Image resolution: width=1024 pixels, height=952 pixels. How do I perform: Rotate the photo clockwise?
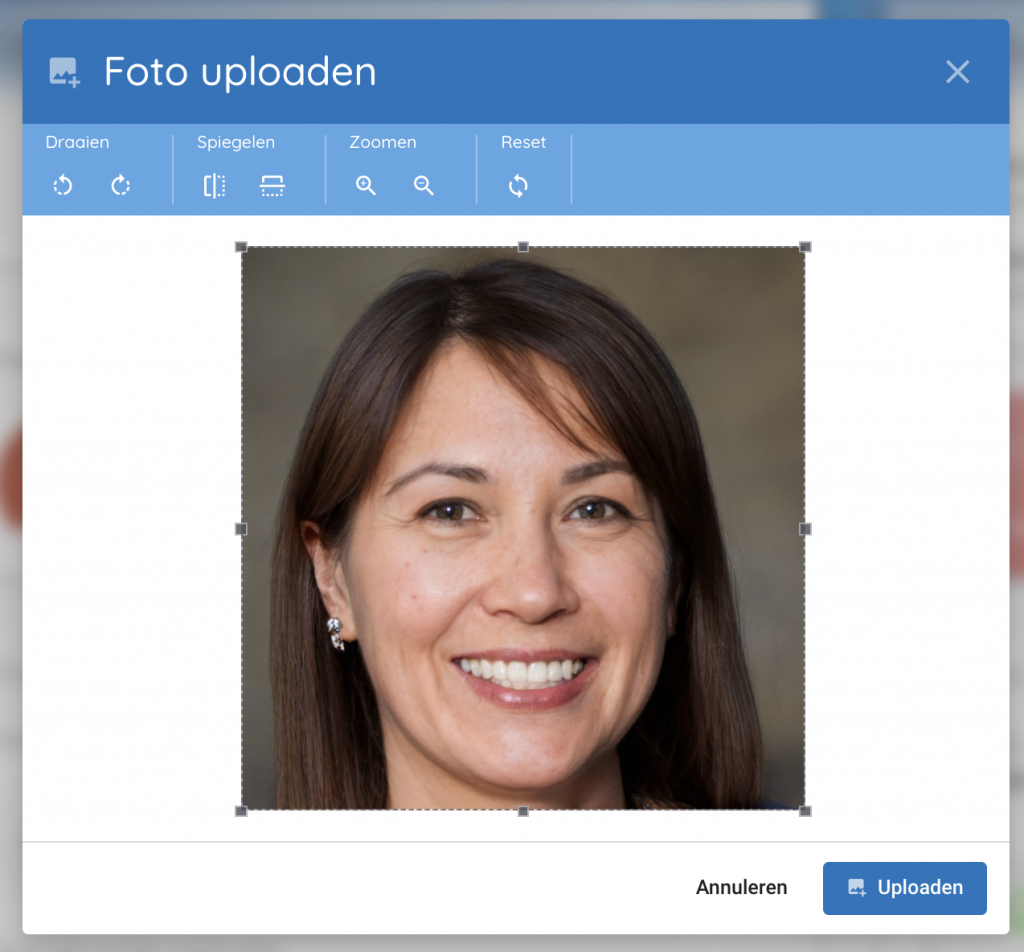[121, 185]
